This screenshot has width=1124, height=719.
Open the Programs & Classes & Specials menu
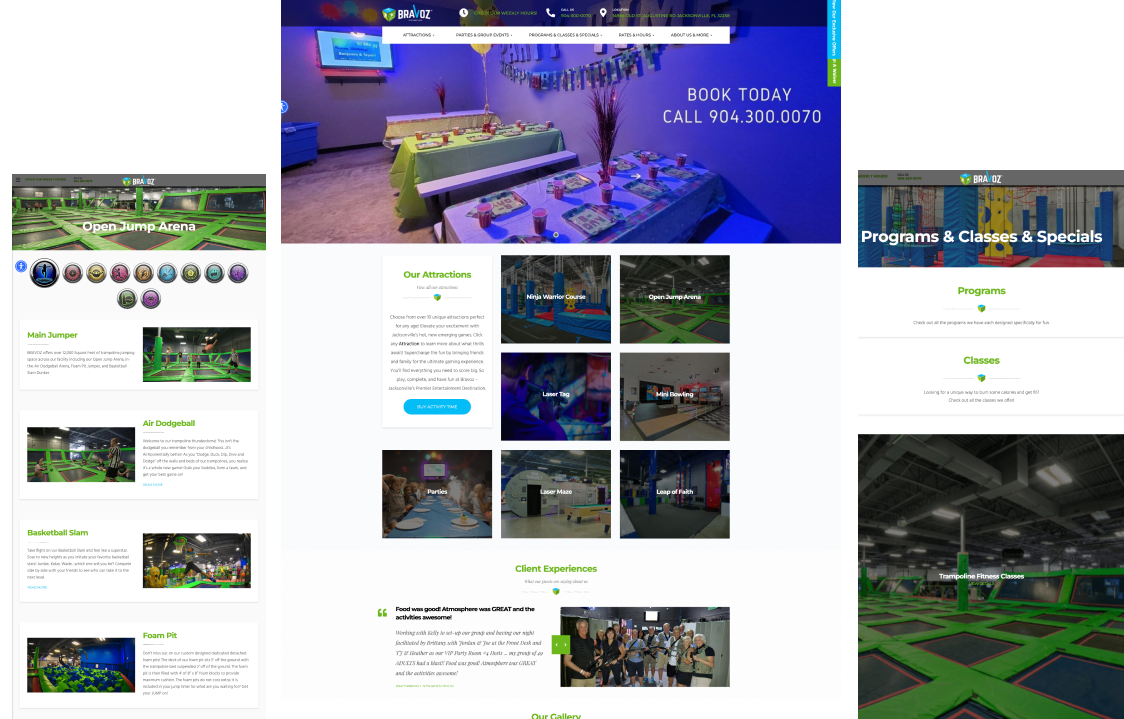tap(565, 35)
